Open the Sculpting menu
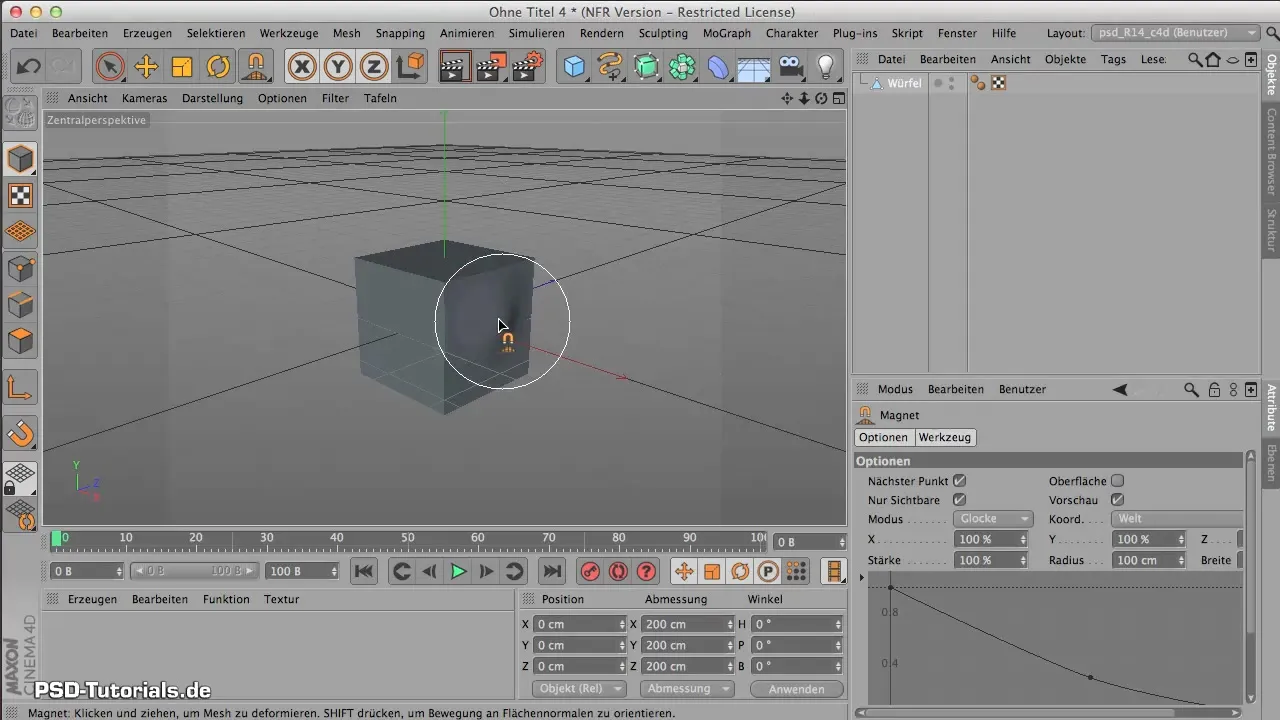 pos(663,33)
